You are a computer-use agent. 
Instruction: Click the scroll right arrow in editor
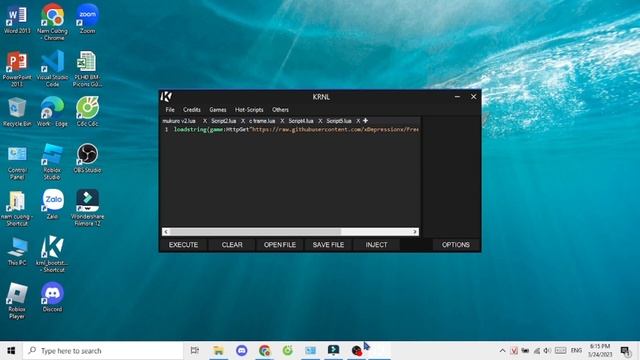(x=415, y=231)
